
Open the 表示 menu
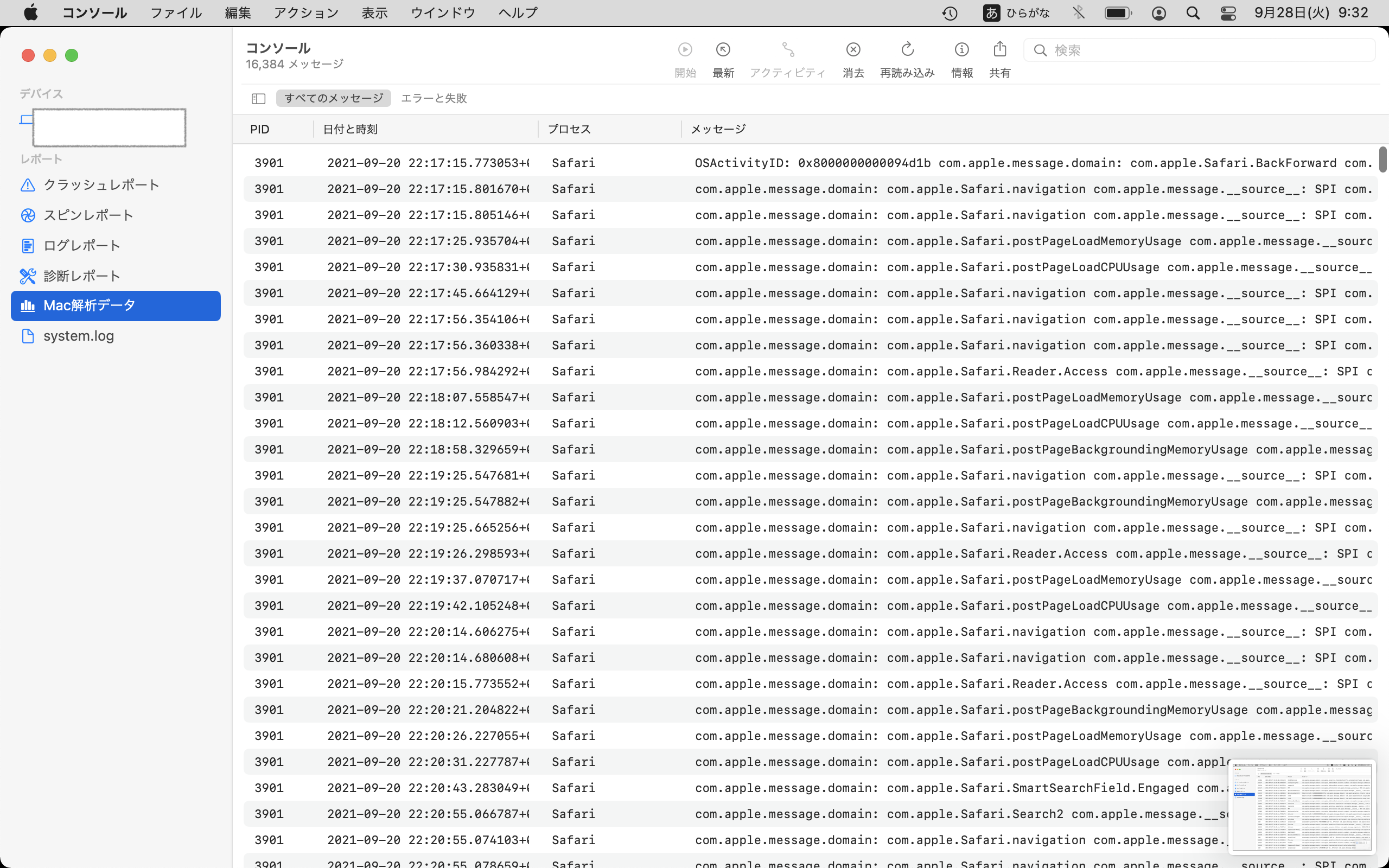tap(374, 12)
